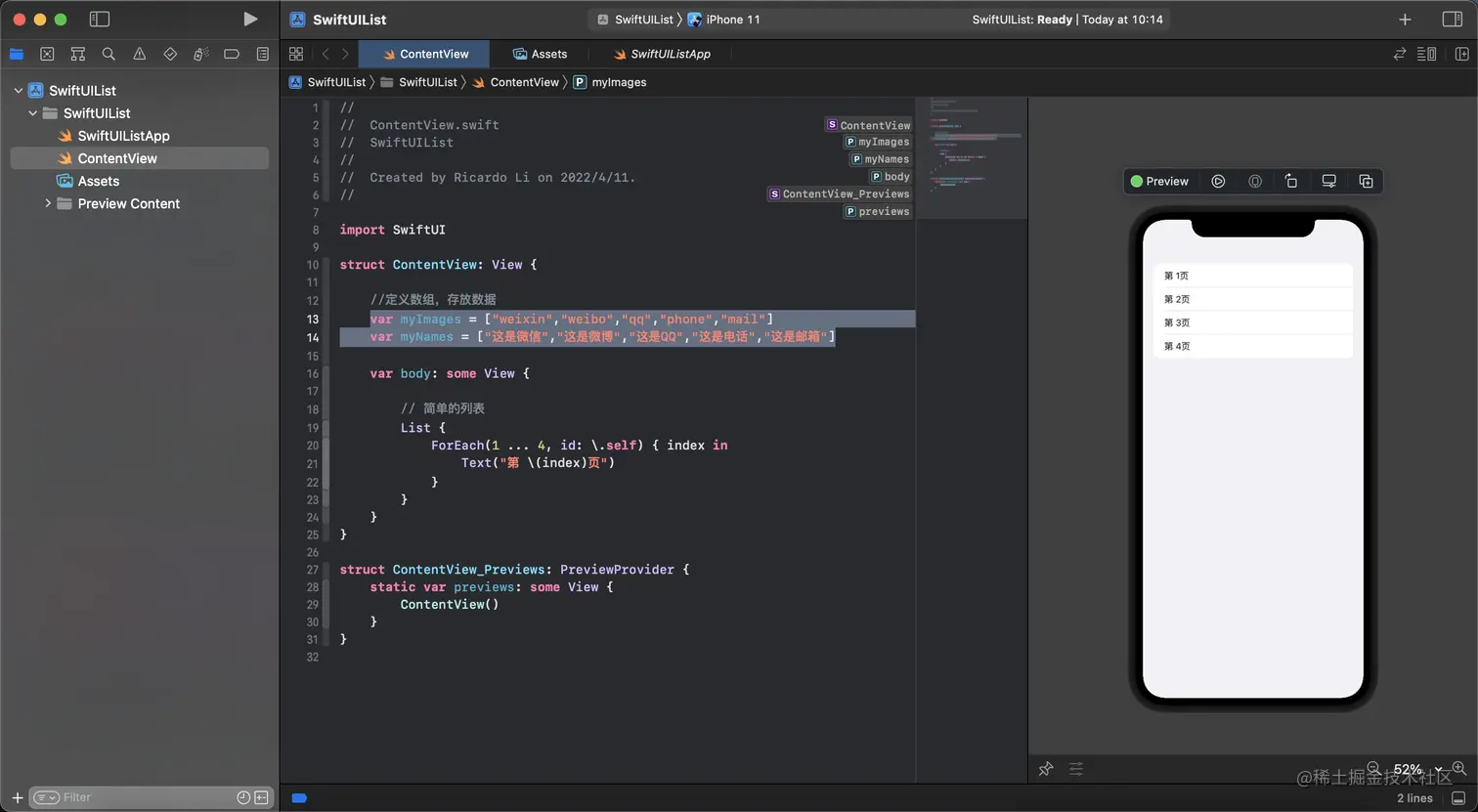Zoom in on the preview canvas

click(x=1458, y=769)
